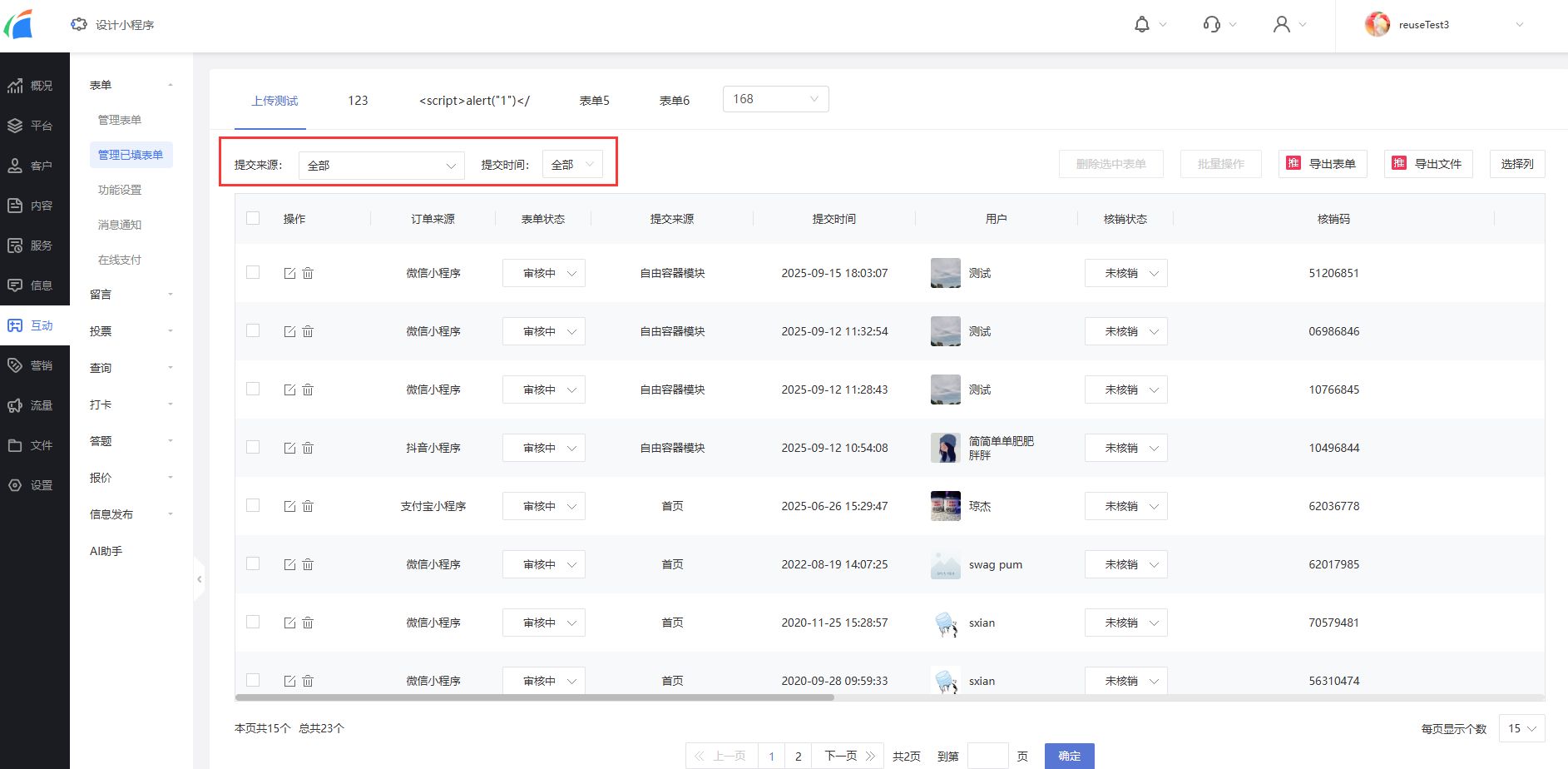Click edit icon for the 2025-09-15 18:03:07 row
Image resolution: width=1568 pixels, height=769 pixels.
(289, 273)
